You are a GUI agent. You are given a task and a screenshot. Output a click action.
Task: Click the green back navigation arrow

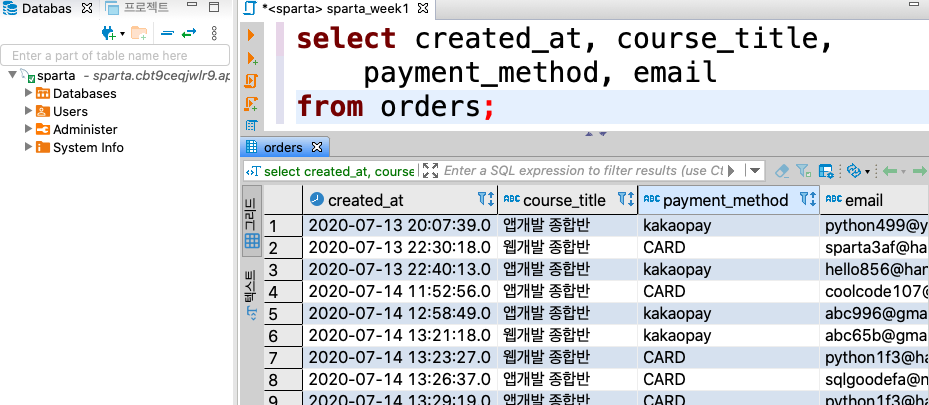890,171
